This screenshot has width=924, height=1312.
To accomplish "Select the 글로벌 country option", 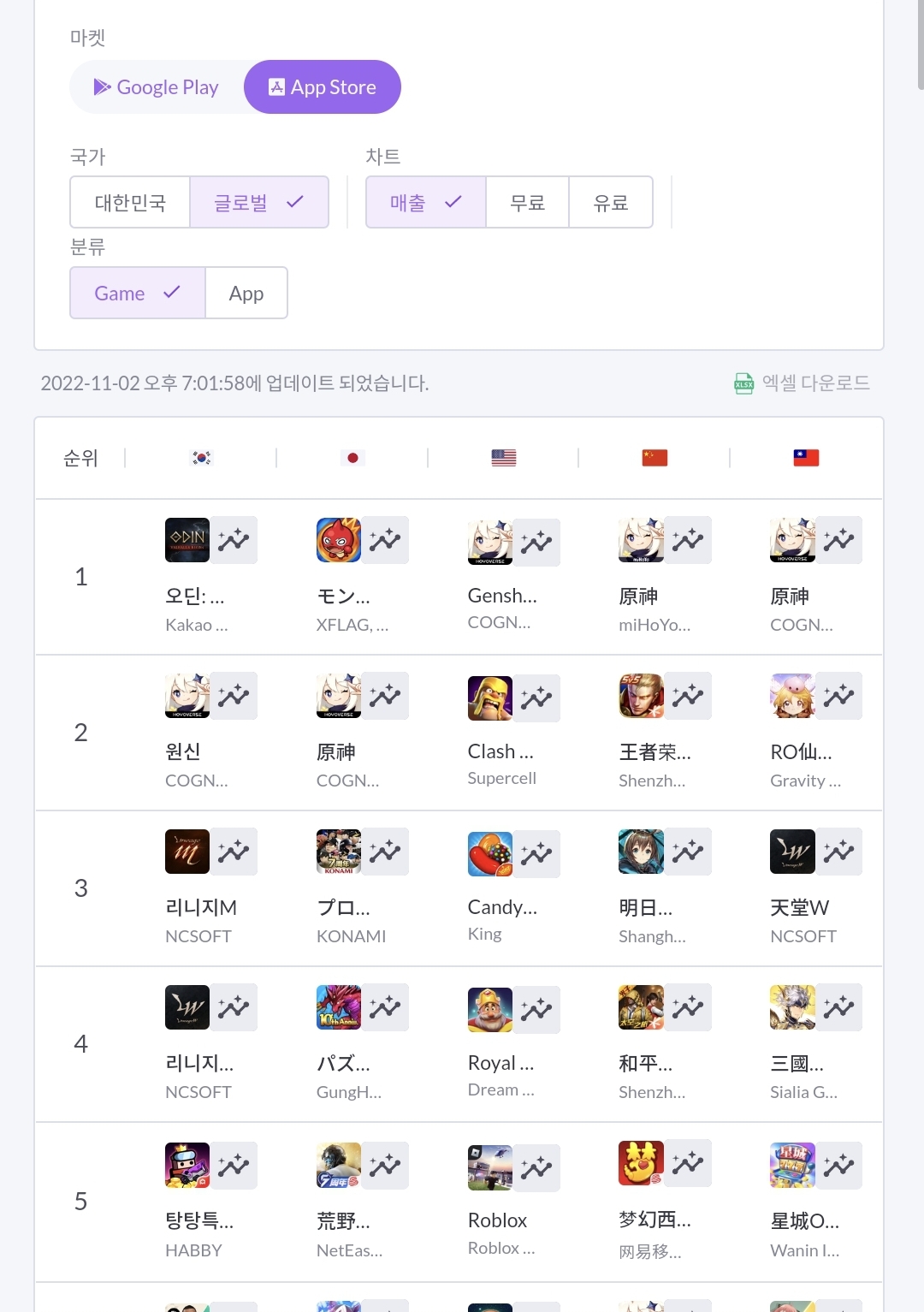I will coord(258,203).
